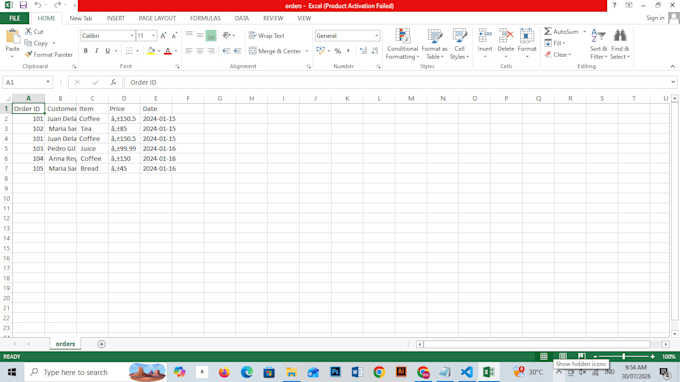Viewport: 680px width, 382px height.
Task: Toggle bold formatting
Action: pyautogui.click(x=85, y=51)
